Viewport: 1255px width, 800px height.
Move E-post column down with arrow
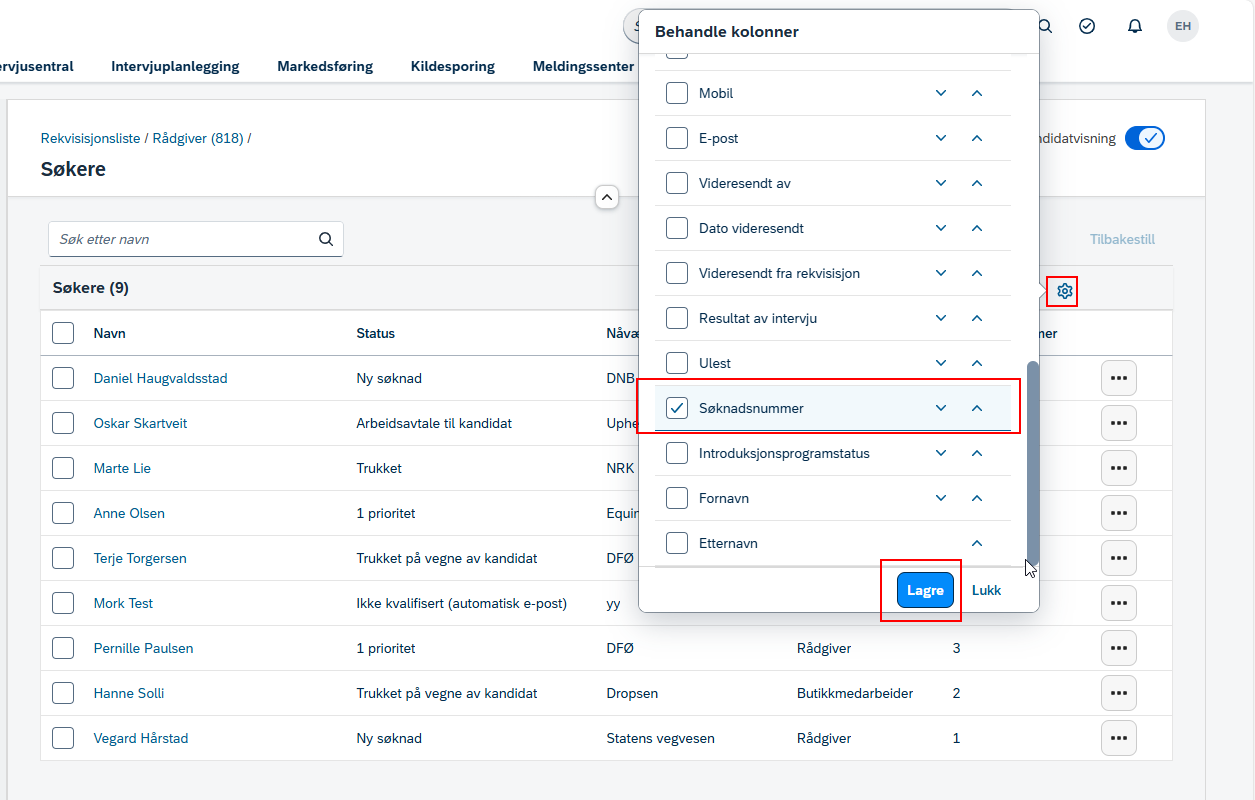pyautogui.click(x=941, y=138)
